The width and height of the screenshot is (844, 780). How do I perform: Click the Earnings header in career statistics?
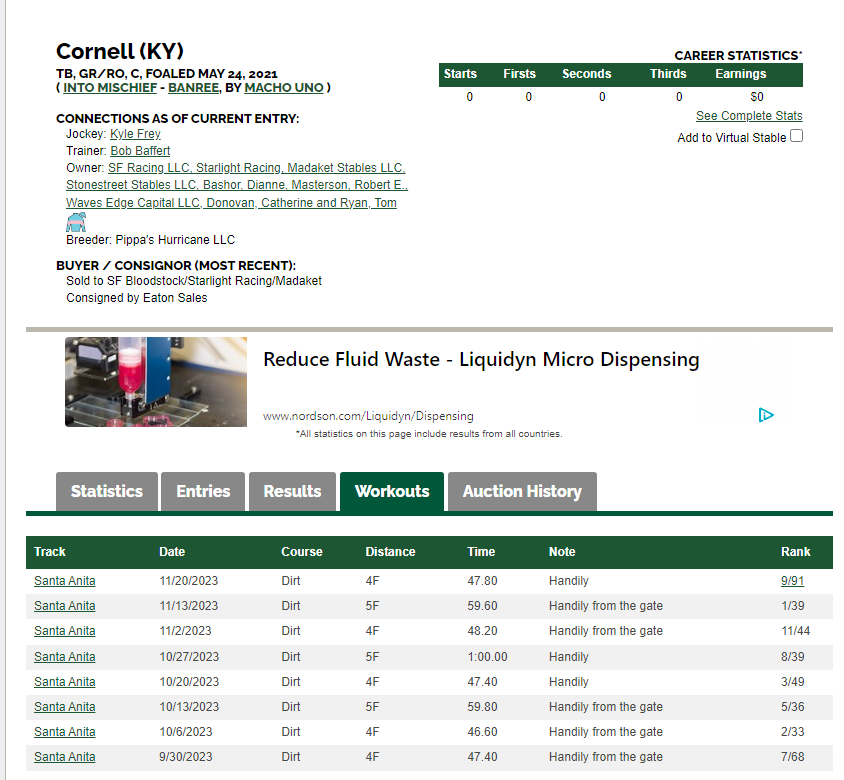(x=741, y=74)
